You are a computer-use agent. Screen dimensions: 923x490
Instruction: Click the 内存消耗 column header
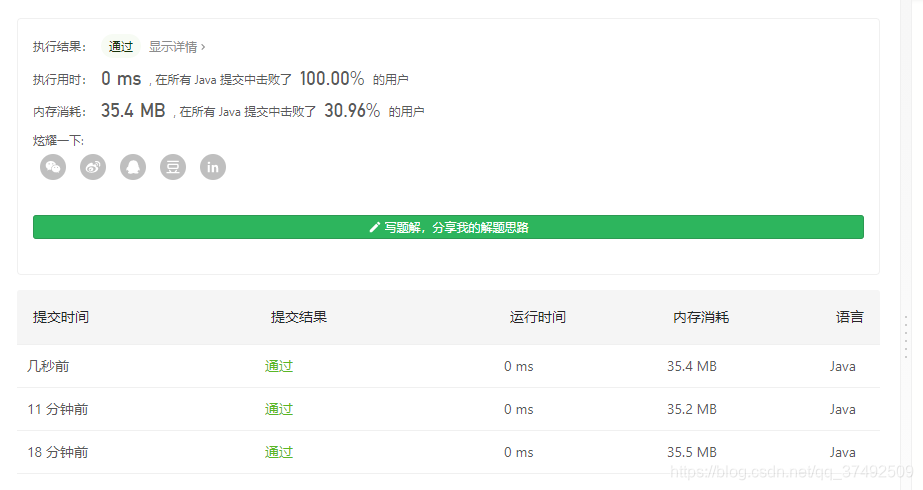tap(700, 317)
